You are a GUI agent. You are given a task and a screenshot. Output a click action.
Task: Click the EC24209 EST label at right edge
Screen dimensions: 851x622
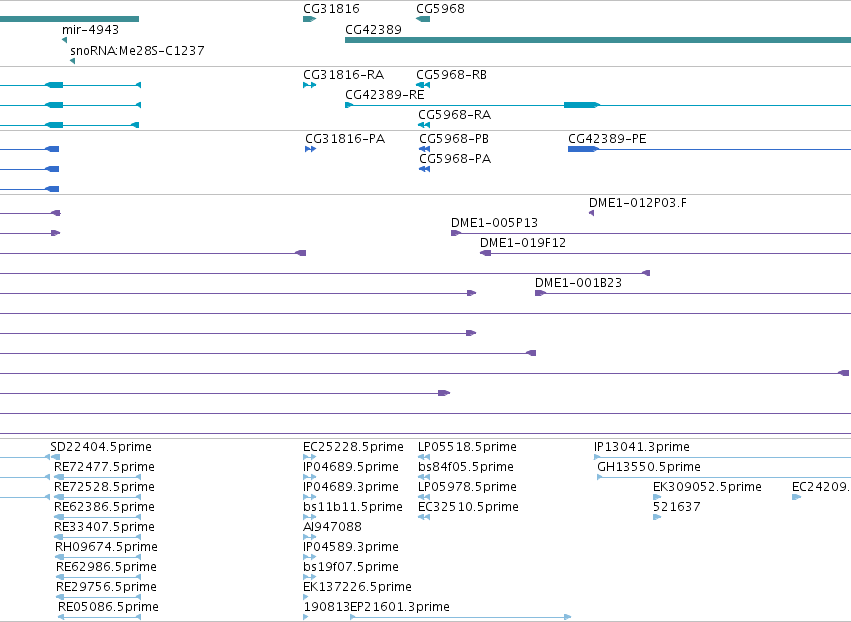[x=821, y=487]
